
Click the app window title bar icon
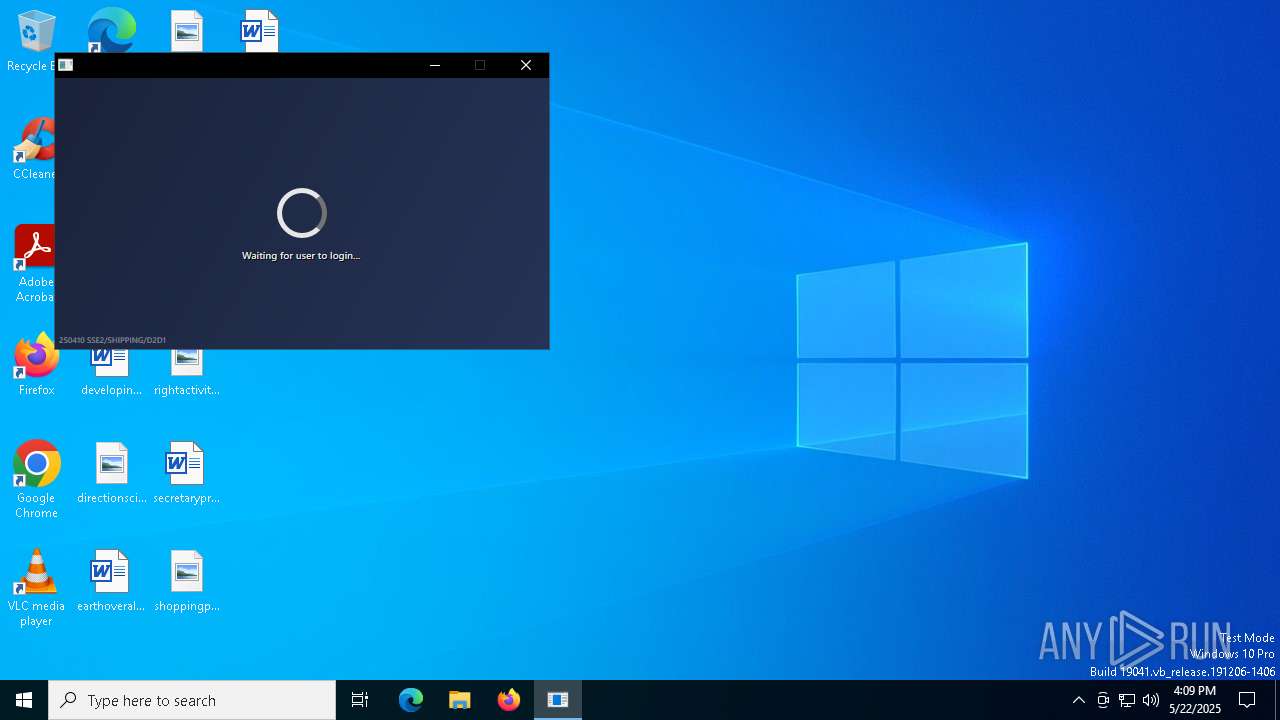pos(66,65)
